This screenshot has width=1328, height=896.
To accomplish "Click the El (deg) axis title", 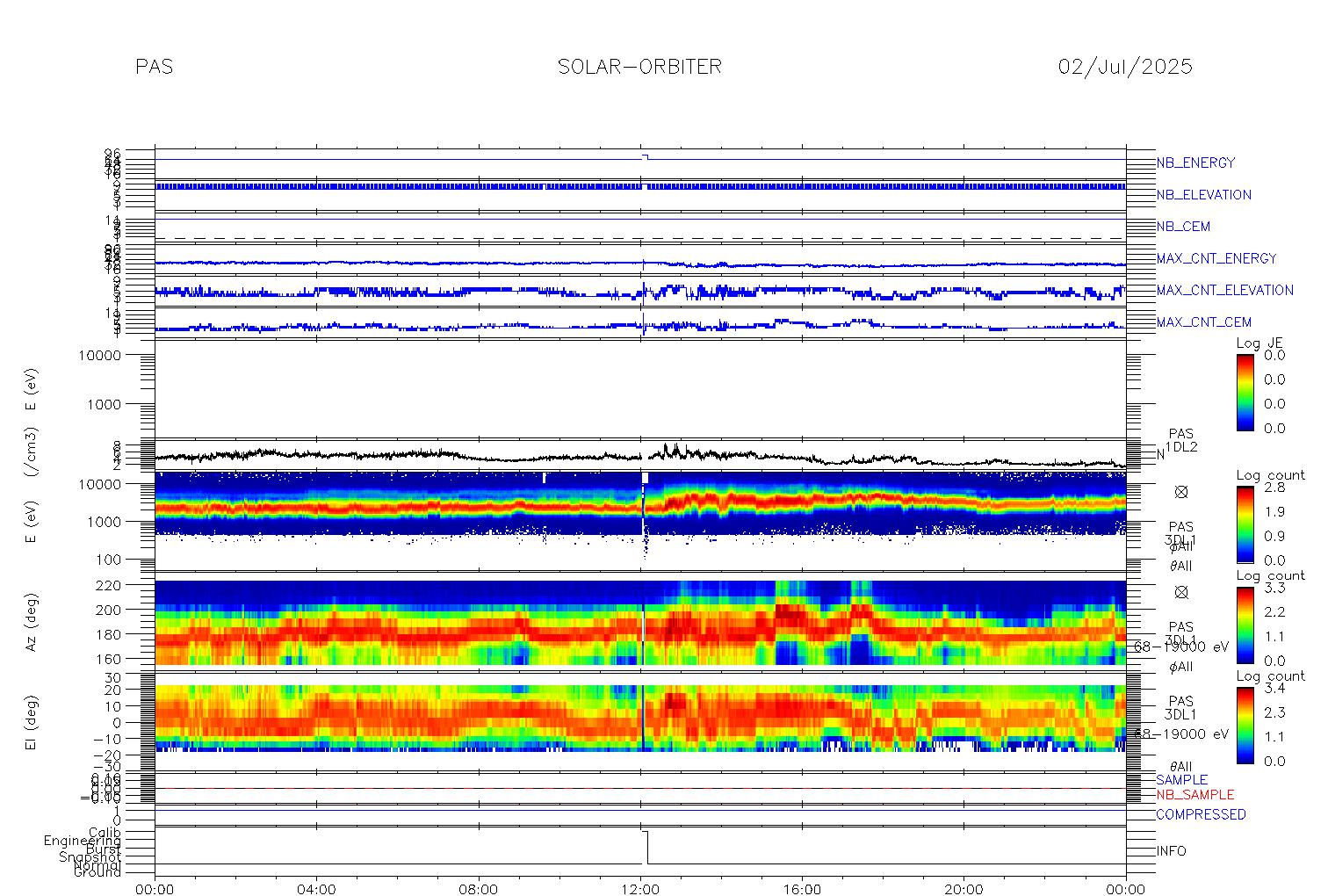I will [31, 722].
